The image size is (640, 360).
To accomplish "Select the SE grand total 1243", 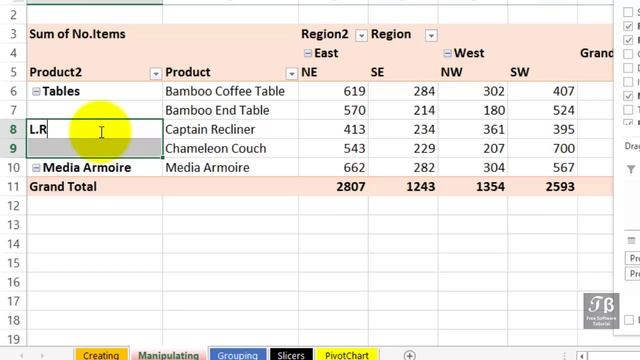I will coord(403,187).
